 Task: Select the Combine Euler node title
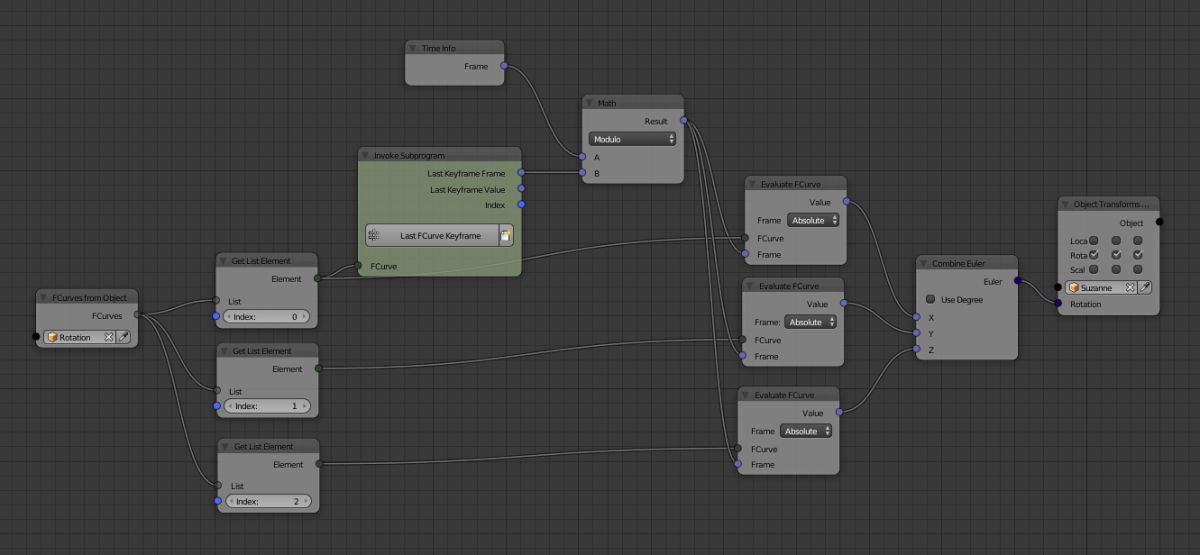(x=959, y=263)
